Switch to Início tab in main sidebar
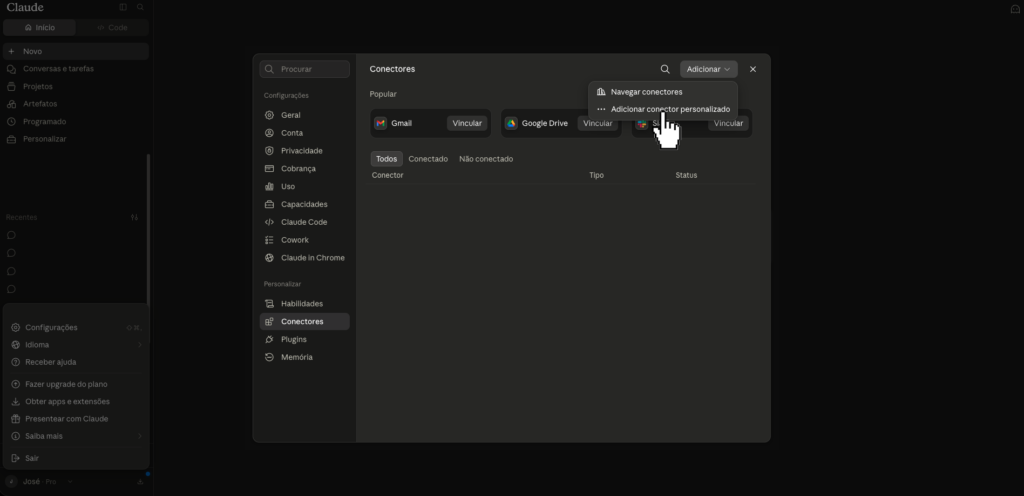 40,28
